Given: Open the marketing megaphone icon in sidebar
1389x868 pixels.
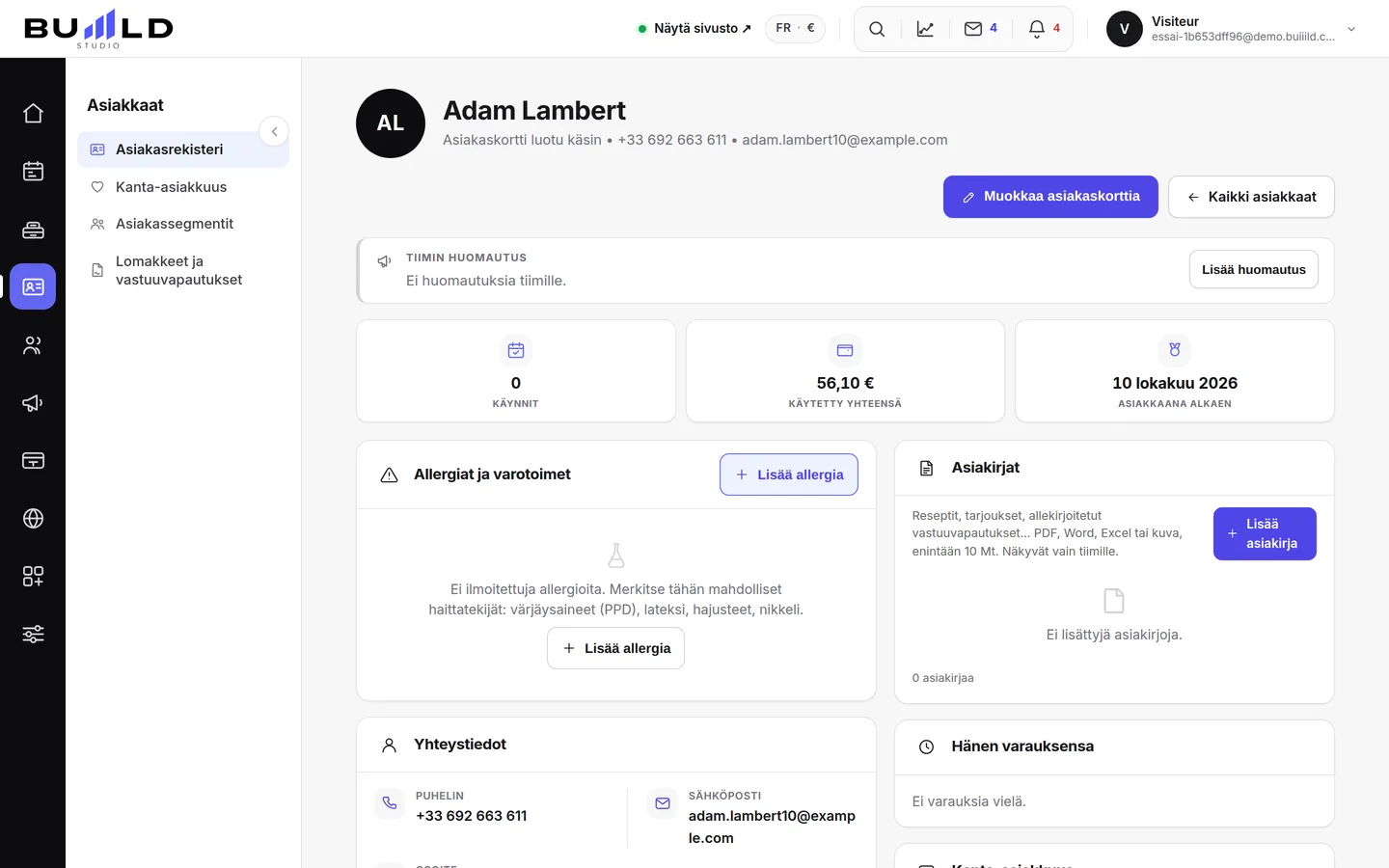Looking at the screenshot, I should click(x=33, y=403).
